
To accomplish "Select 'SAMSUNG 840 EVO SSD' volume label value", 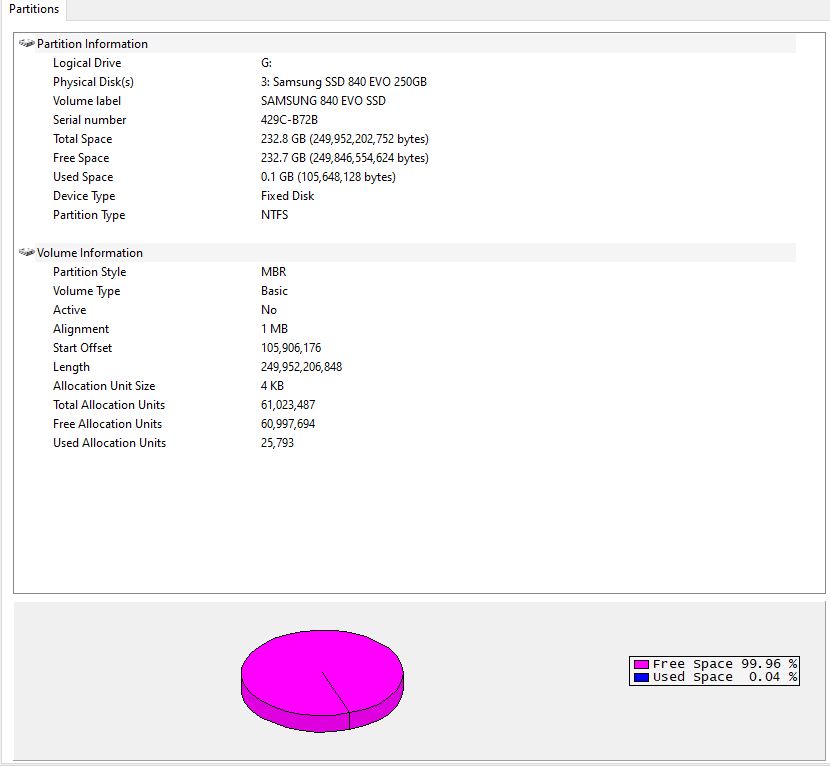I will tap(323, 101).
